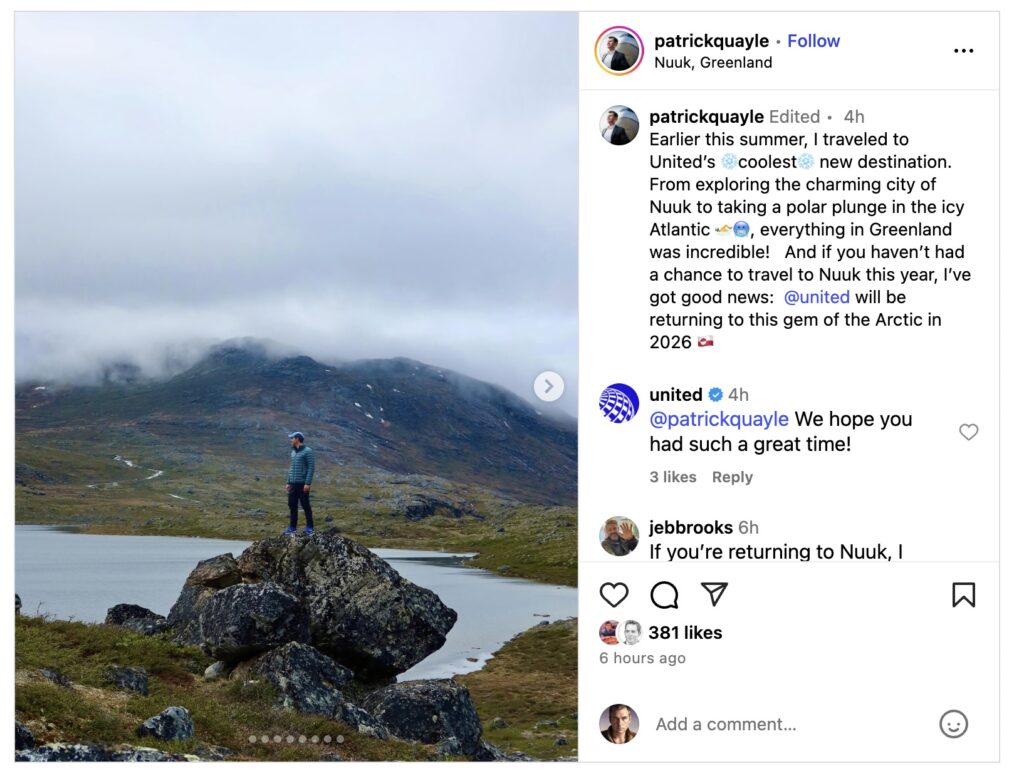The height and width of the screenshot is (776, 1024).
Task: Show 3 likes on united comment
Action: 672,477
